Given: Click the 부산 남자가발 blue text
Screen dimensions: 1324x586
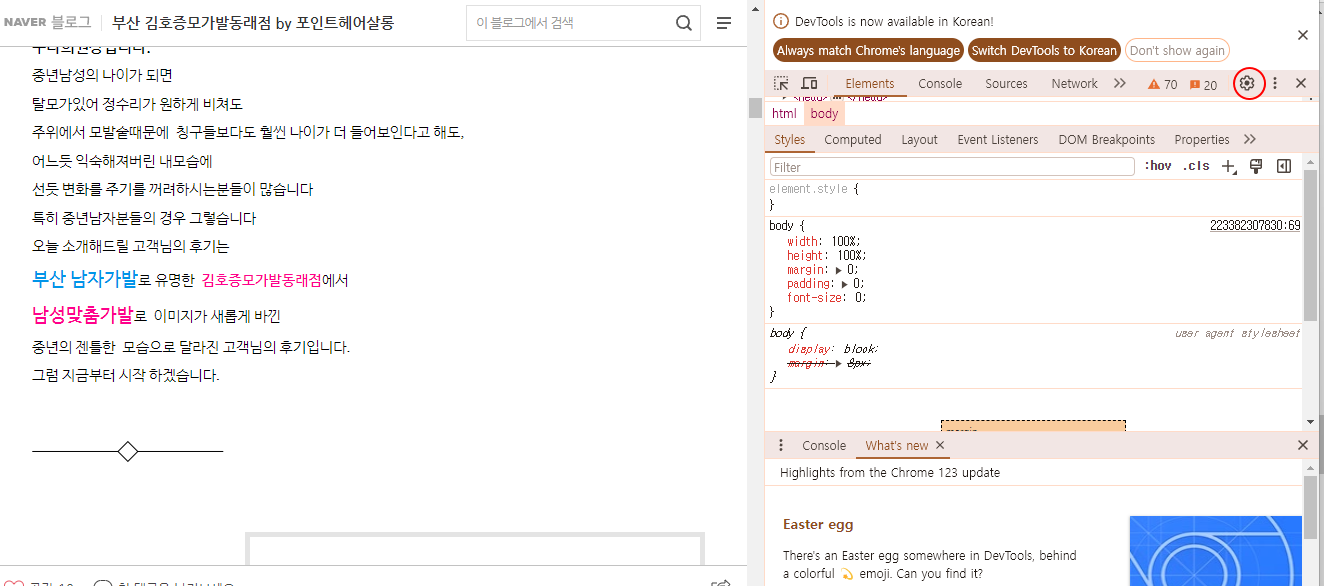Looking at the screenshot, I should pyautogui.click(x=84, y=279).
